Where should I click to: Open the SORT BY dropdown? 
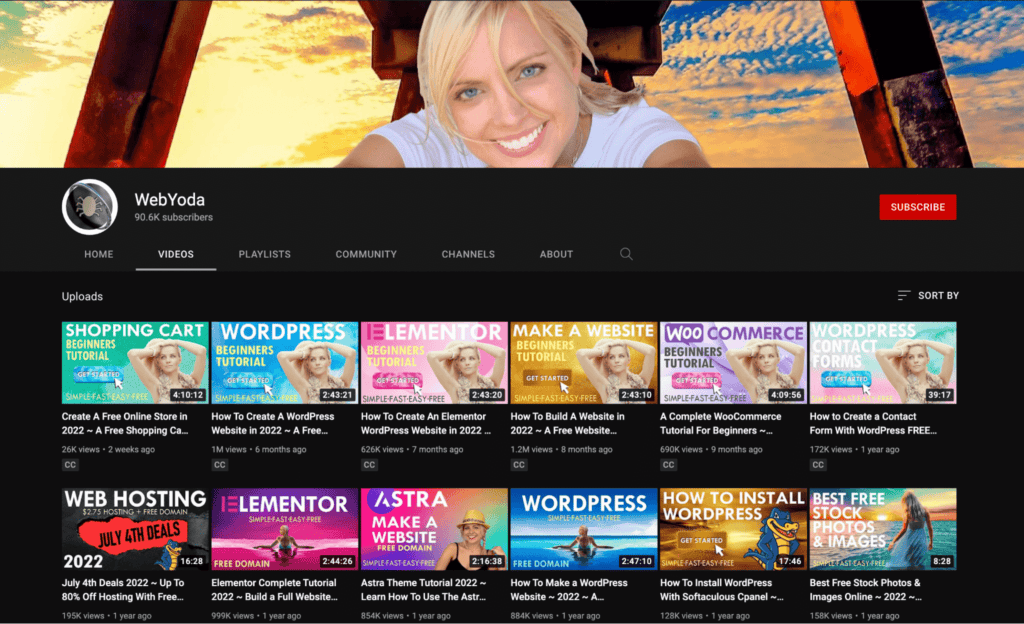tap(928, 295)
